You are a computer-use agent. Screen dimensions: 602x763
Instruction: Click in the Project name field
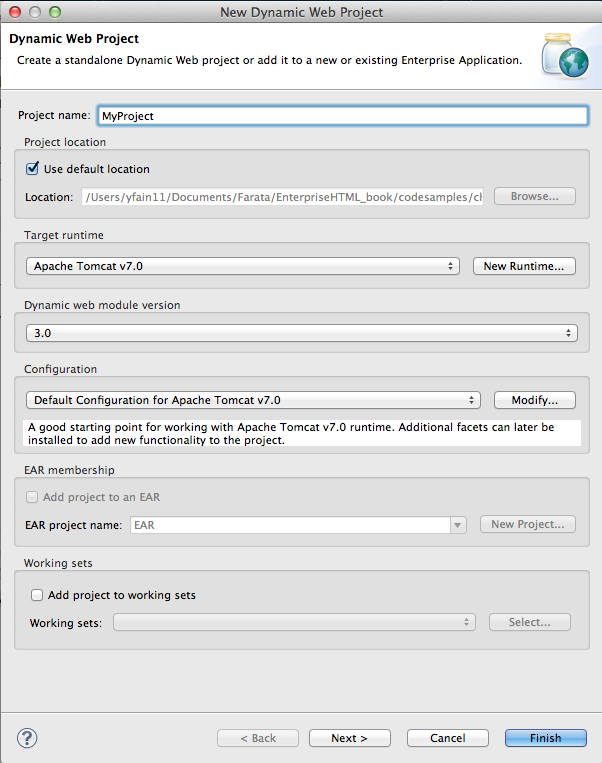[x=342, y=115]
